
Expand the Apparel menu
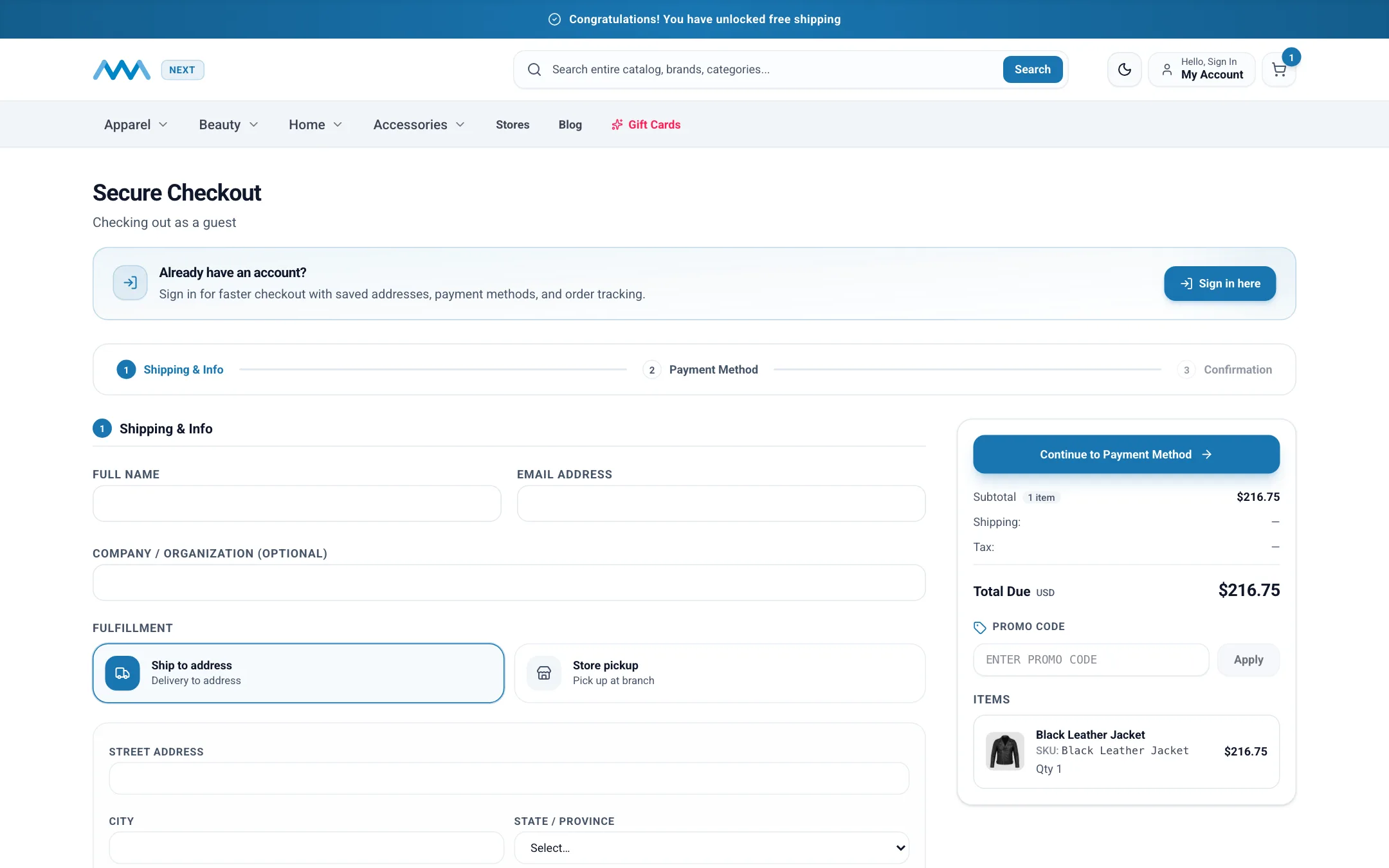pos(136,125)
